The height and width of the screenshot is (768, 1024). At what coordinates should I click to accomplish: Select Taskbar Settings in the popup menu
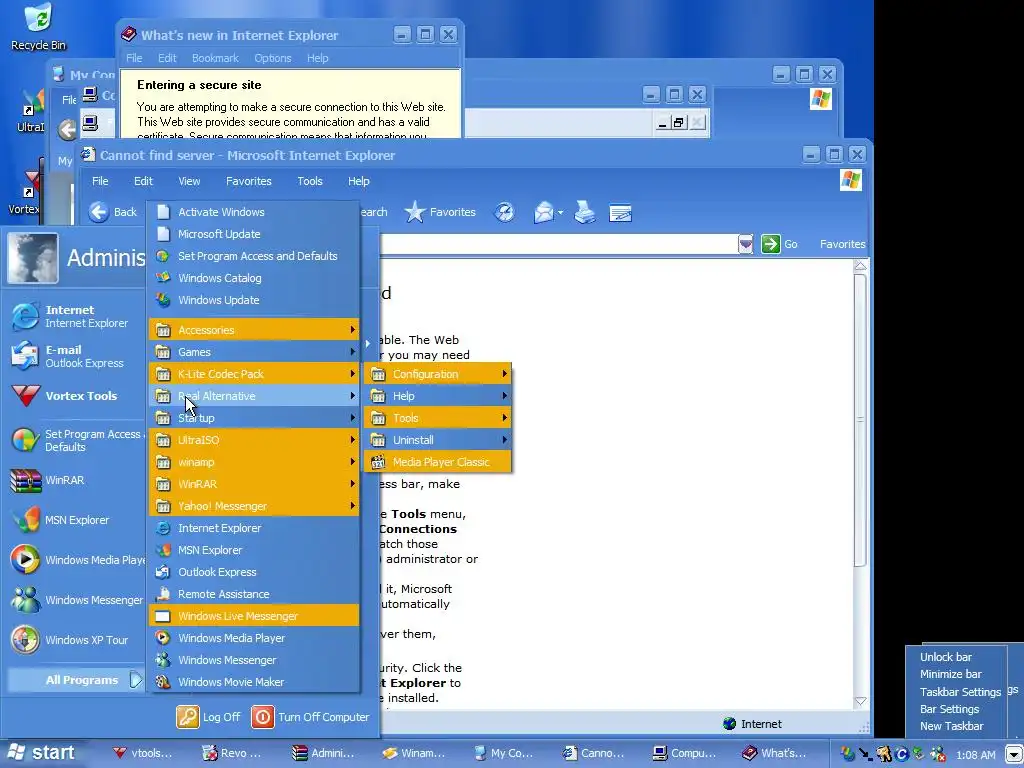click(960, 692)
